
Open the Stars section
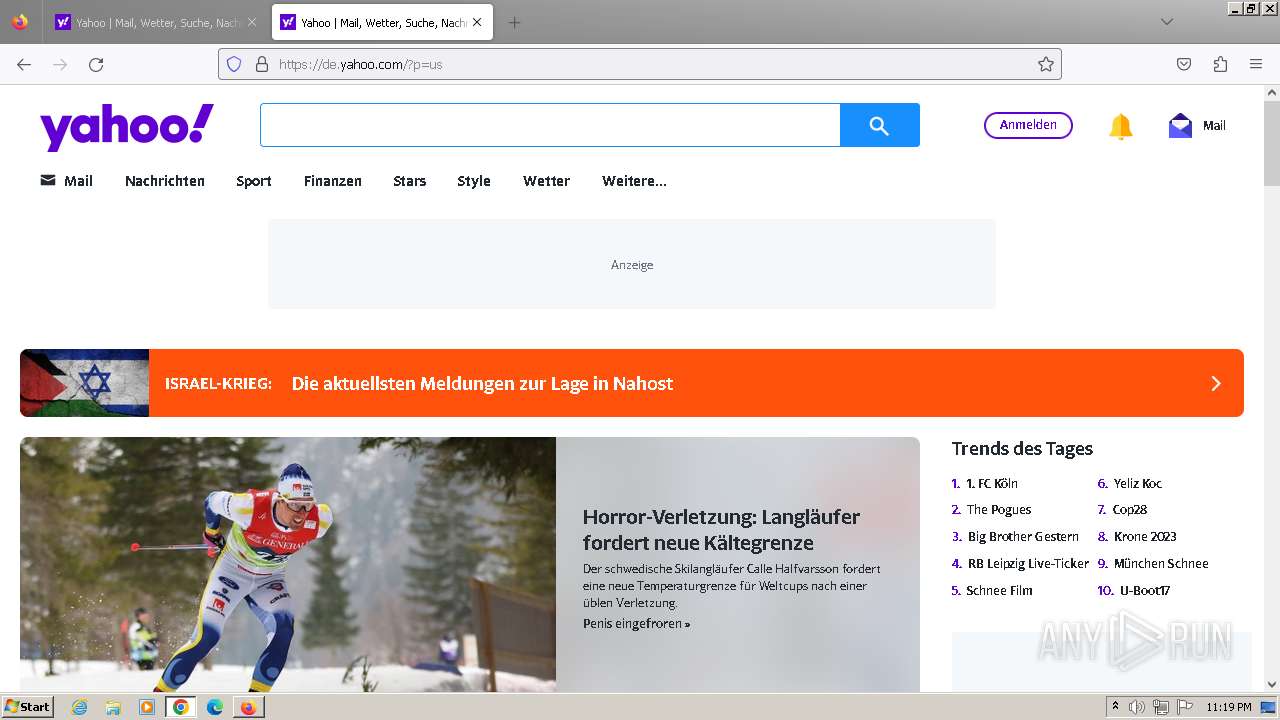(410, 181)
